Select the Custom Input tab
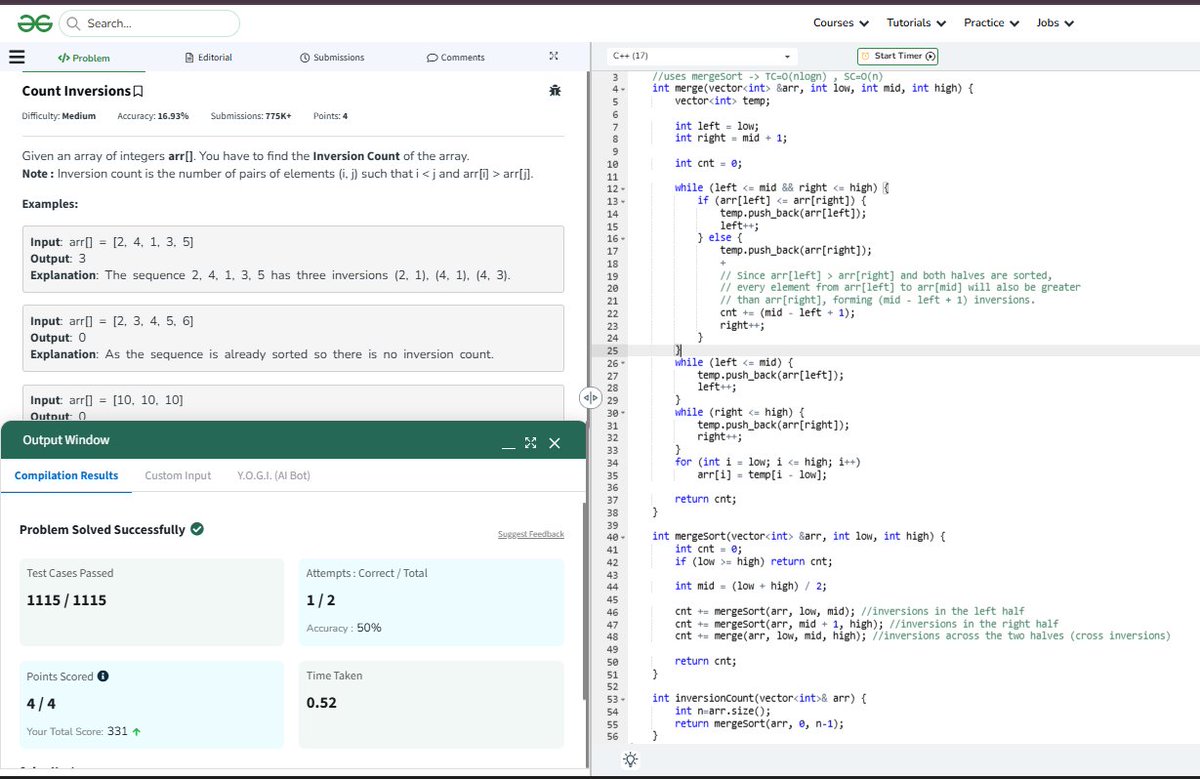 pos(178,475)
